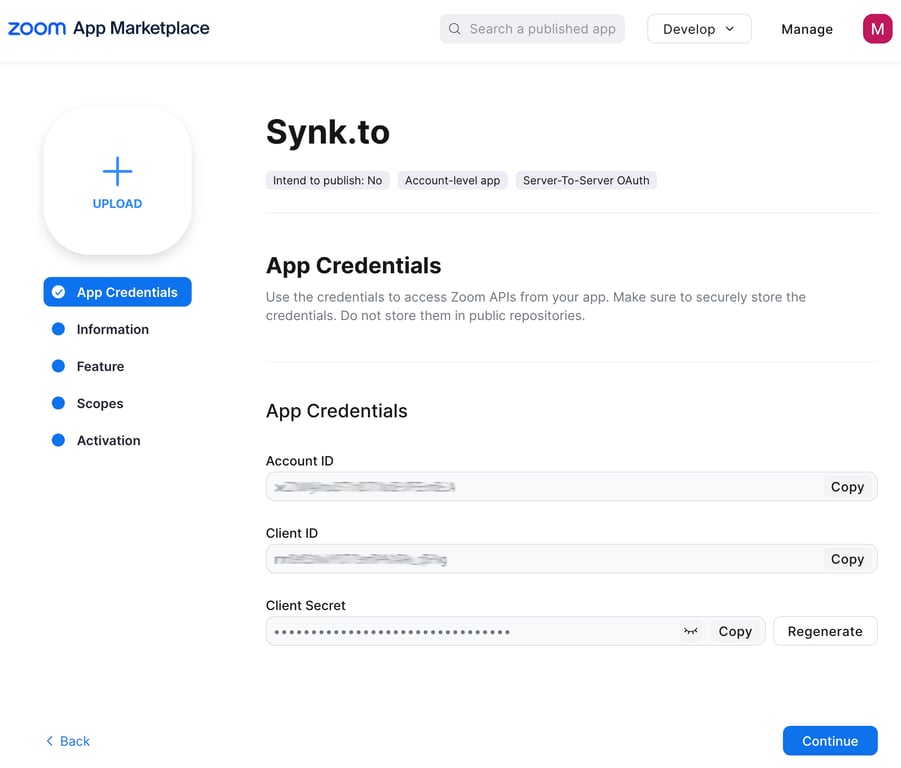Switch to the Activation step

(108, 440)
